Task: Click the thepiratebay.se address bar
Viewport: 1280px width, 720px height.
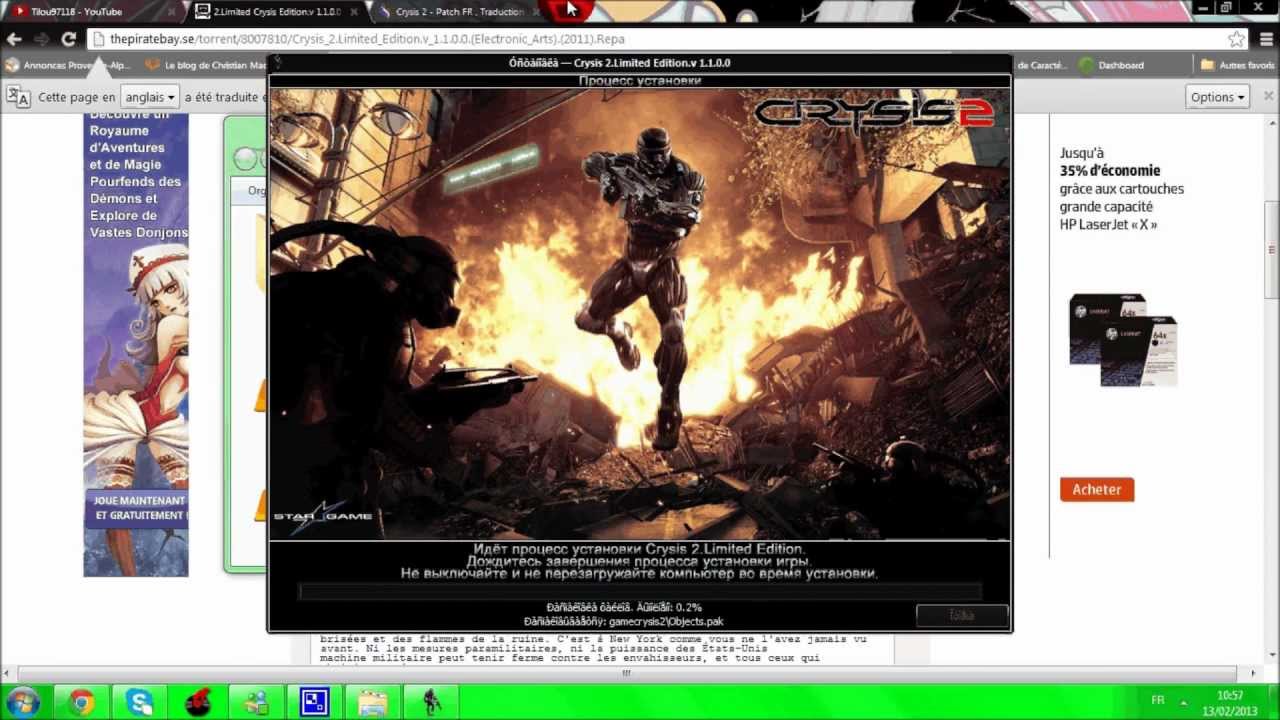Action: tap(655, 39)
